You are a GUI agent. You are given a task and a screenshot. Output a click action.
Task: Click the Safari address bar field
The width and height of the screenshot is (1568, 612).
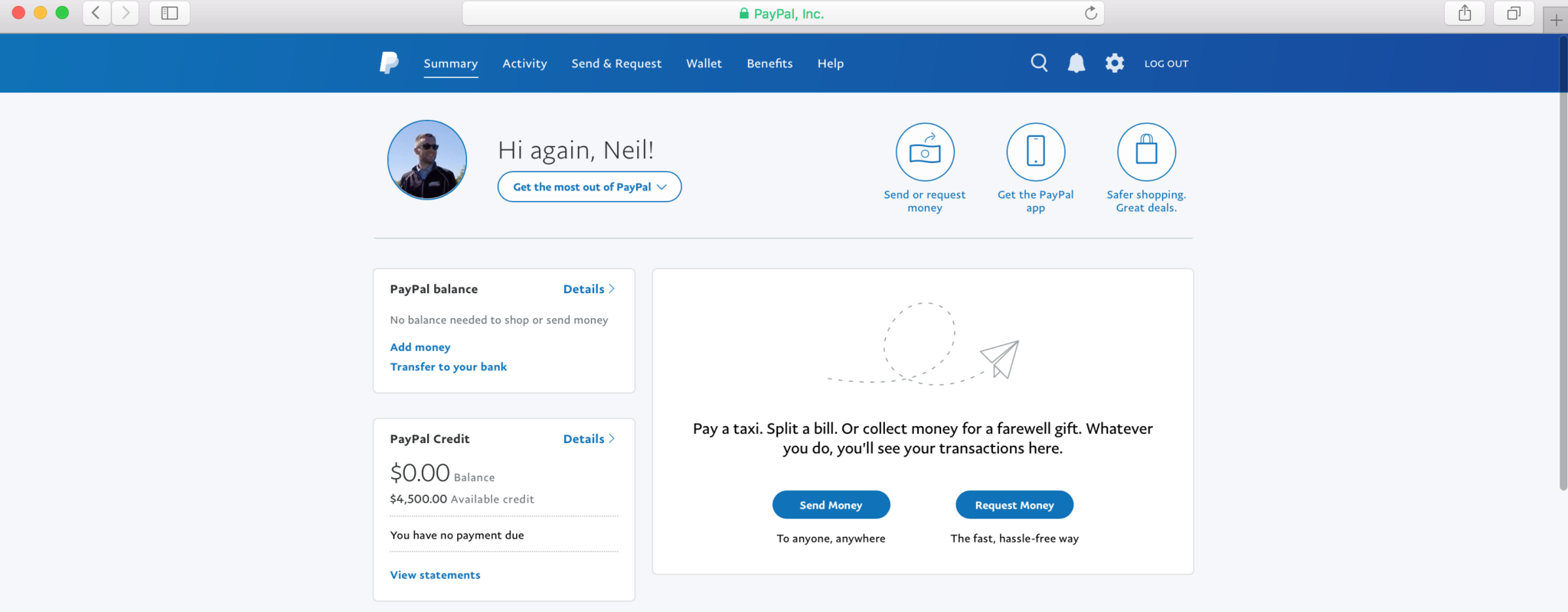(x=782, y=13)
